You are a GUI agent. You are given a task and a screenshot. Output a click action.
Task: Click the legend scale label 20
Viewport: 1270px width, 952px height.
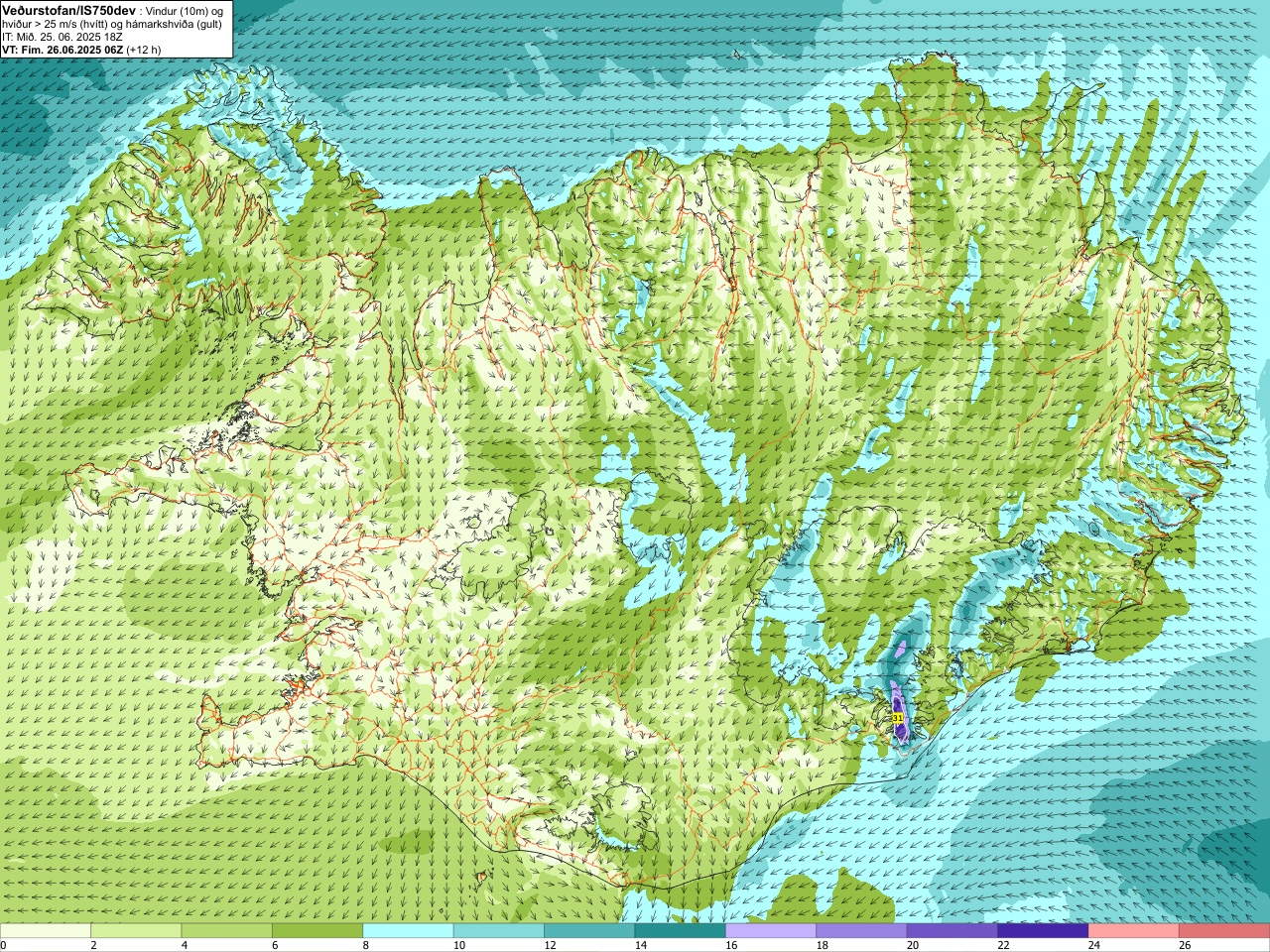[912, 945]
